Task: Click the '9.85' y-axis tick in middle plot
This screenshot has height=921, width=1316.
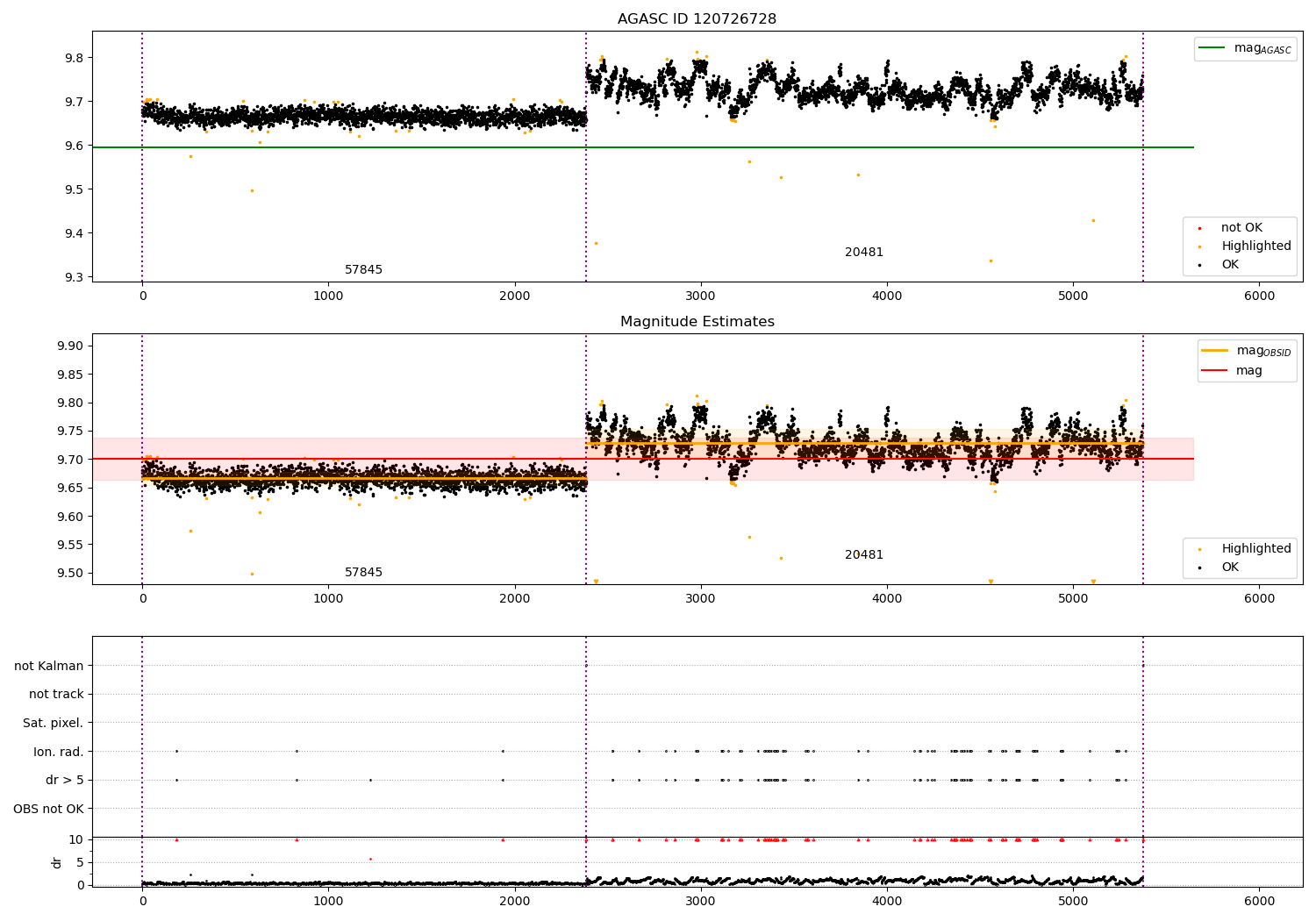Action: pyautogui.click(x=70, y=375)
